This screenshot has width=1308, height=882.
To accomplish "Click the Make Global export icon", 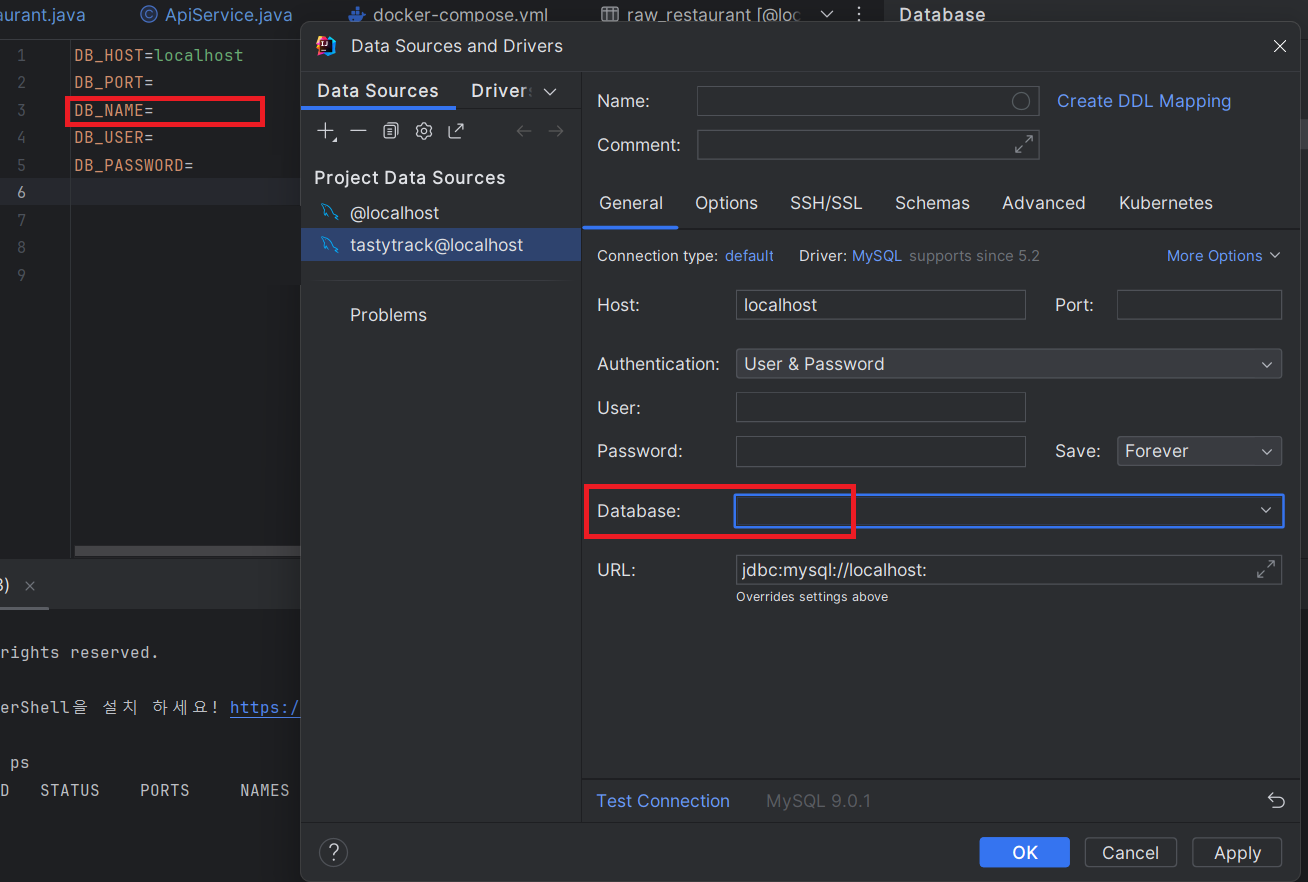I will (x=456, y=131).
